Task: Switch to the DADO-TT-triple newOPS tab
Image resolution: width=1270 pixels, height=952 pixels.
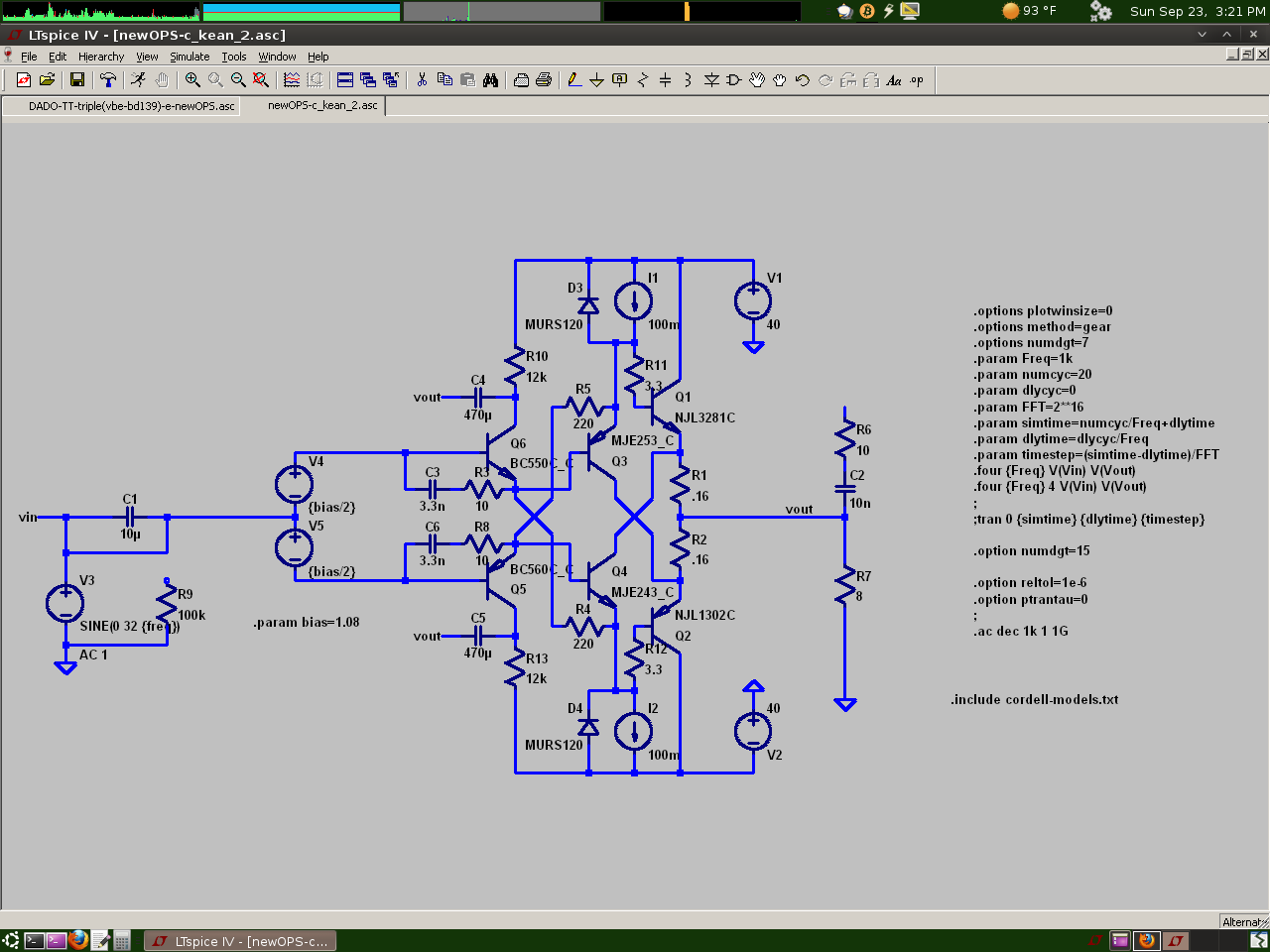Action: tap(121, 106)
